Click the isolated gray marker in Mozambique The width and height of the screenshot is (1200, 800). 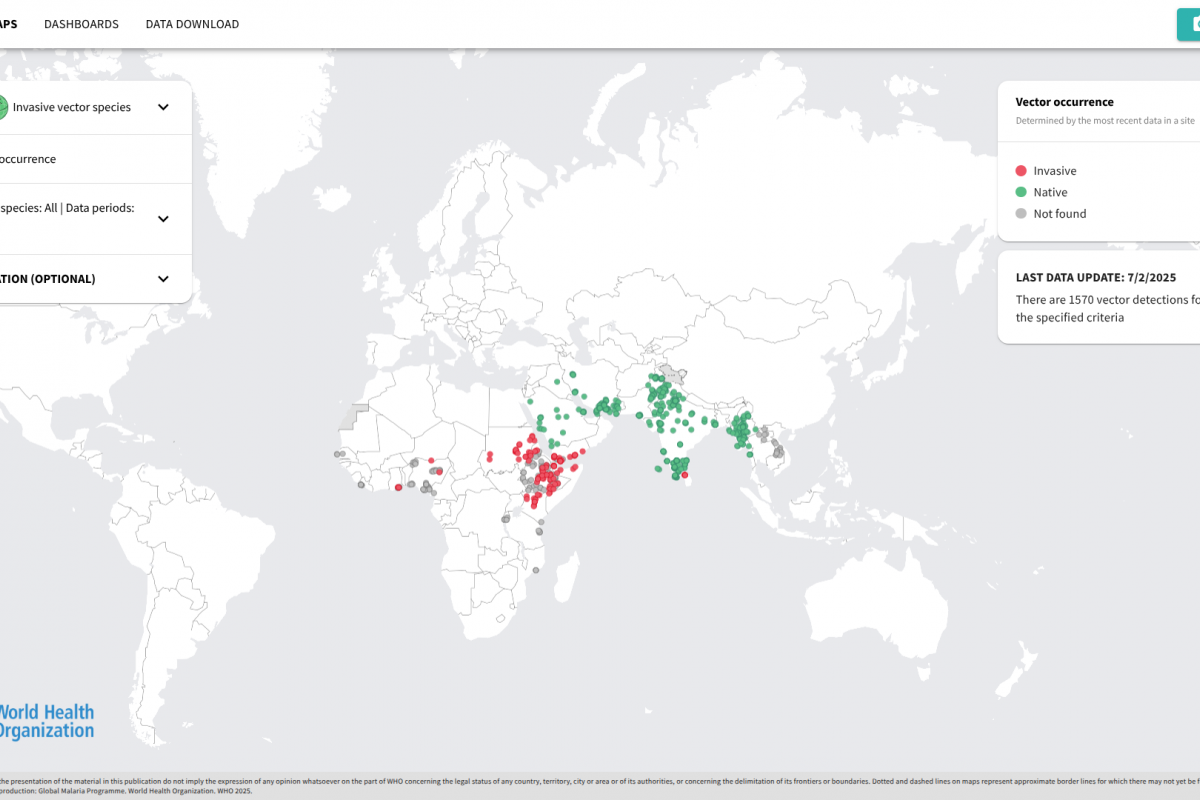536,570
